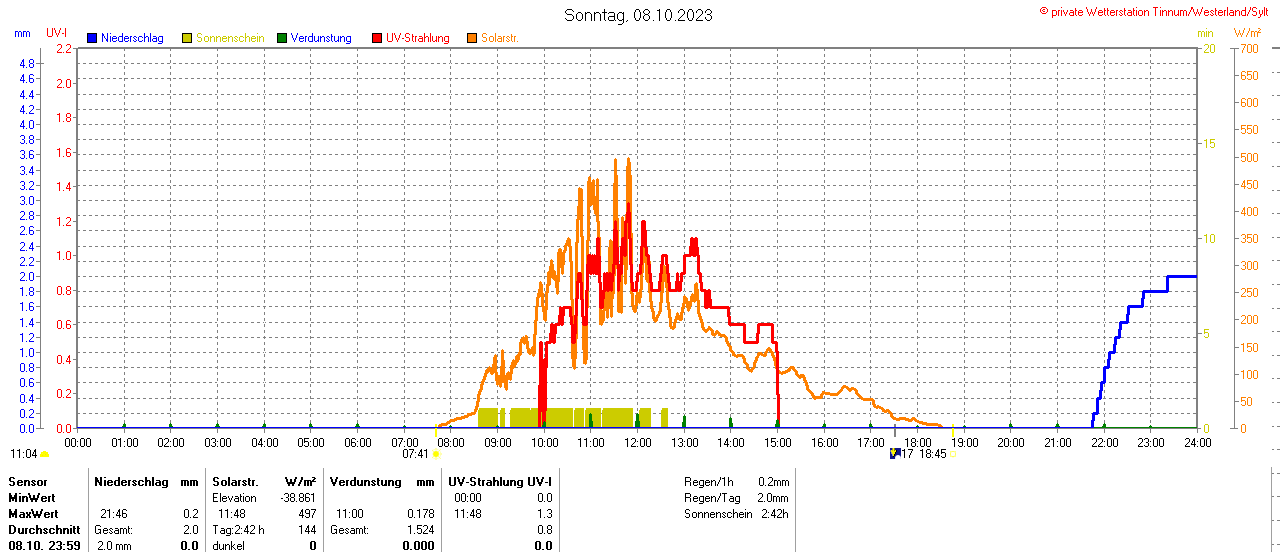The height and width of the screenshot is (552, 1280).
Task: Select the UV-Strahlung legend label
Action: pos(418,38)
